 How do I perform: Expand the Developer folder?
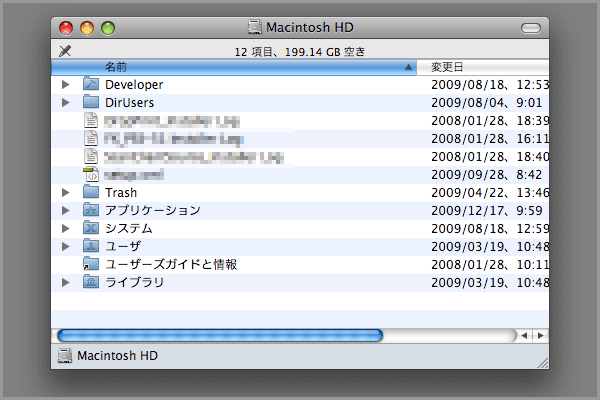(66, 84)
